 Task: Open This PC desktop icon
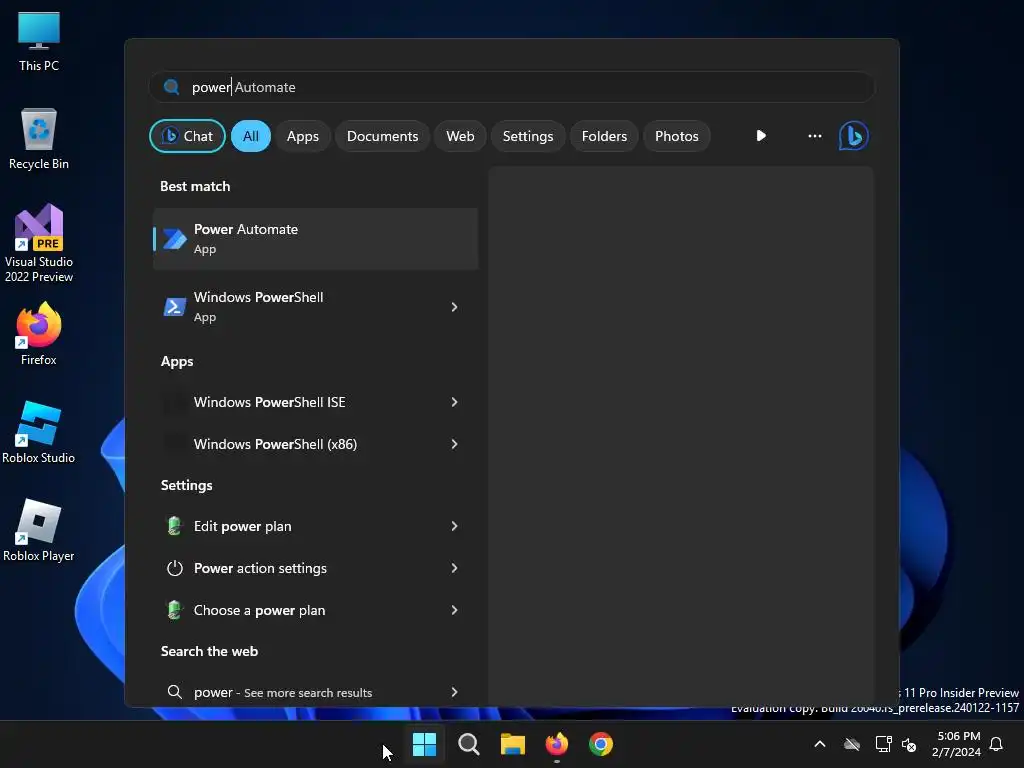point(39,42)
